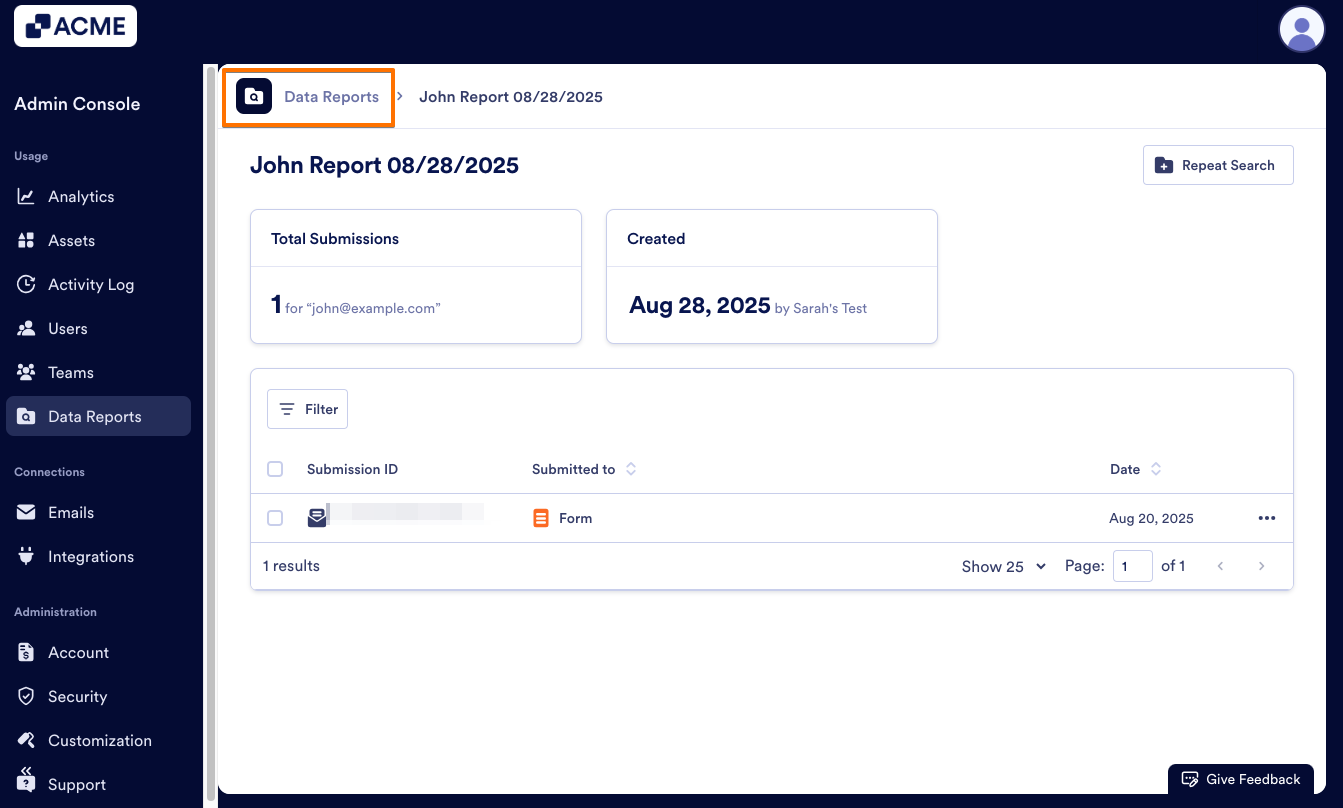Click the ACME logo
This screenshot has width=1343, height=808.
[x=75, y=26]
